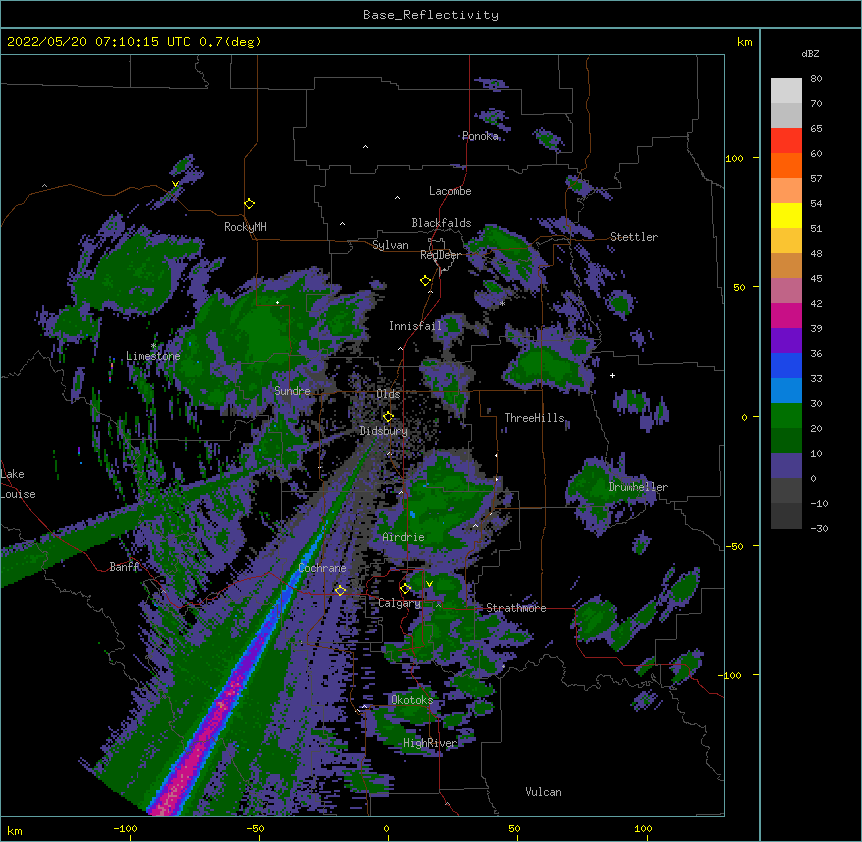Click the 57 value in dBZ legend

coord(816,179)
